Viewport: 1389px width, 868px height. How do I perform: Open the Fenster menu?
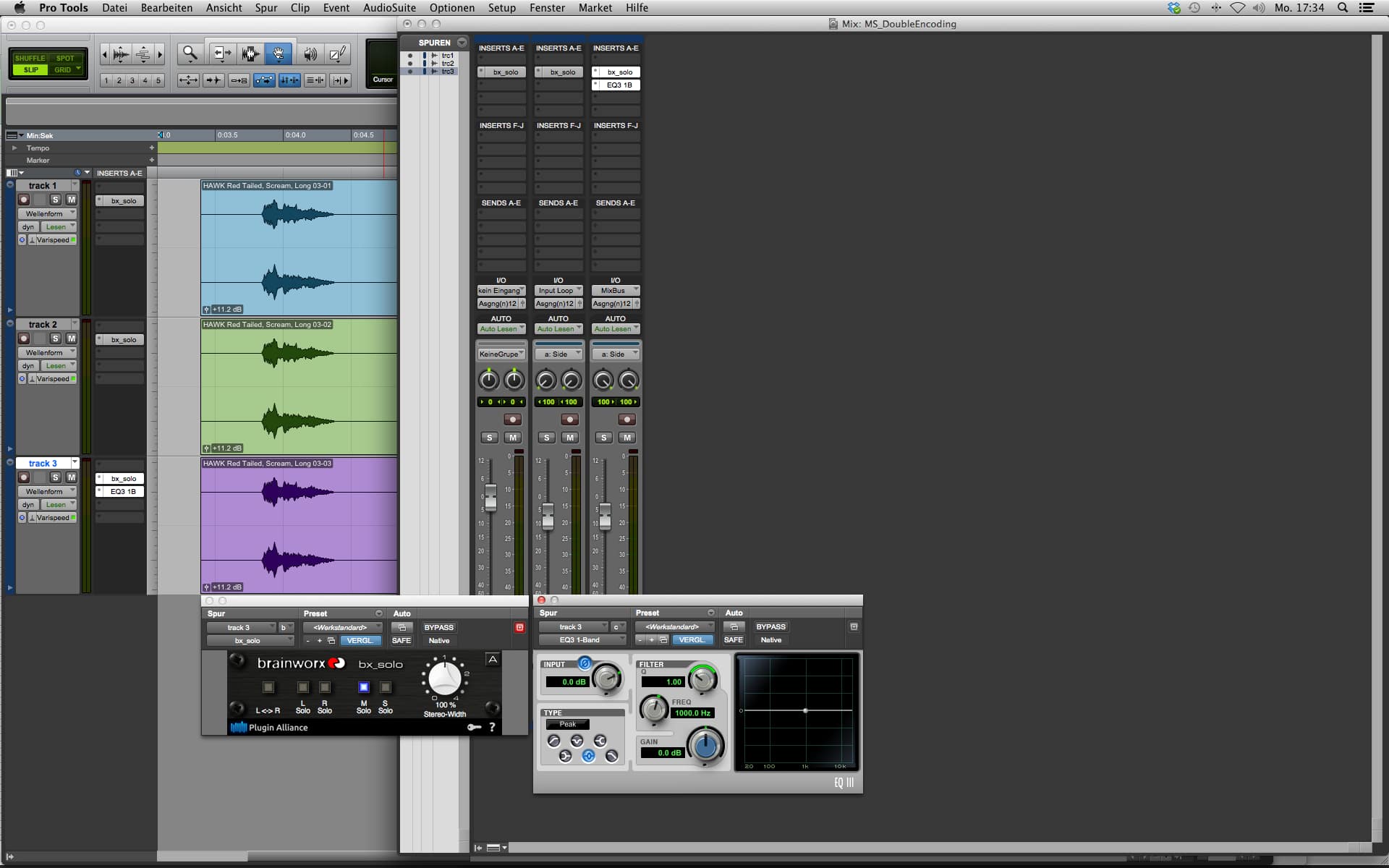(547, 8)
